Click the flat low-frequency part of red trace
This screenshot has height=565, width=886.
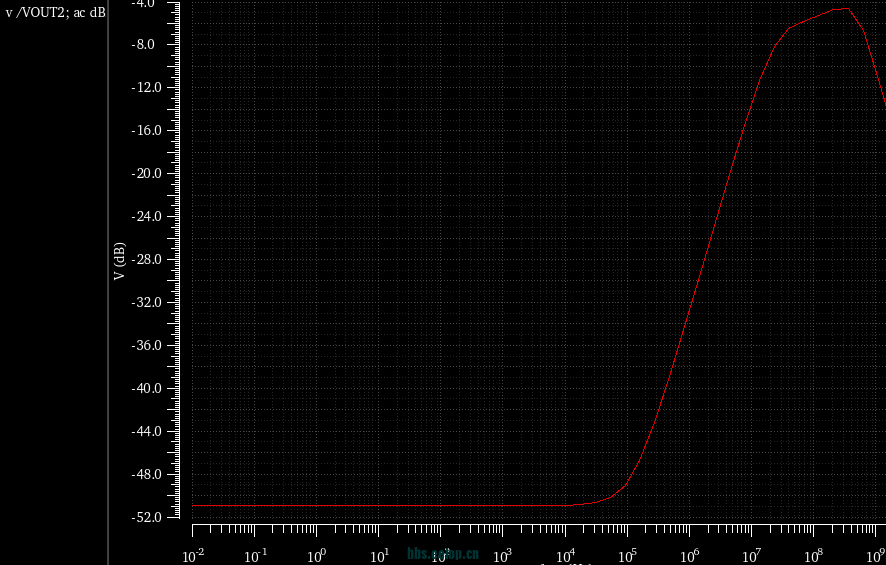[x=380, y=505]
